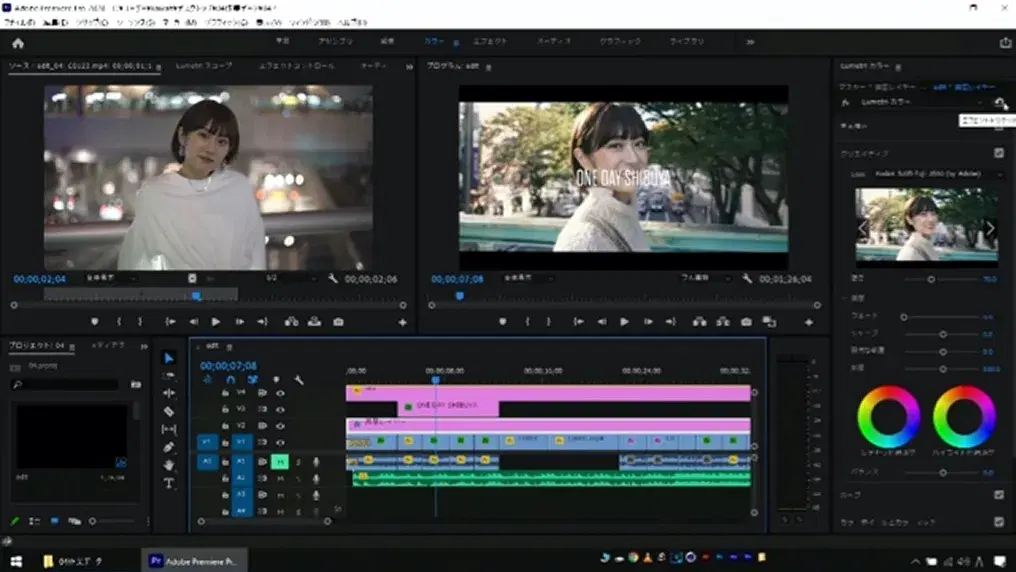Screen dimensions: 1016x572
Task: Click Overwrite button in Source monitor
Action: (x=314, y=322)
